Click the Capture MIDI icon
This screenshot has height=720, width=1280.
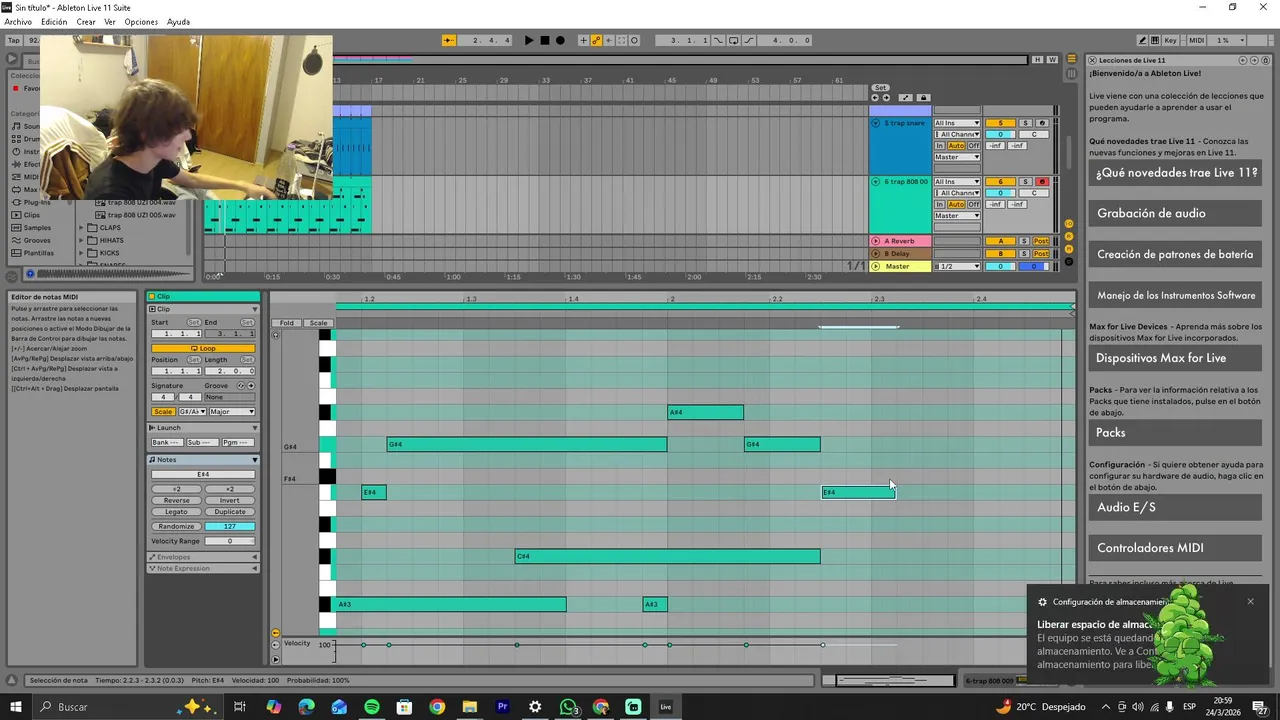(x=622, y=40)
